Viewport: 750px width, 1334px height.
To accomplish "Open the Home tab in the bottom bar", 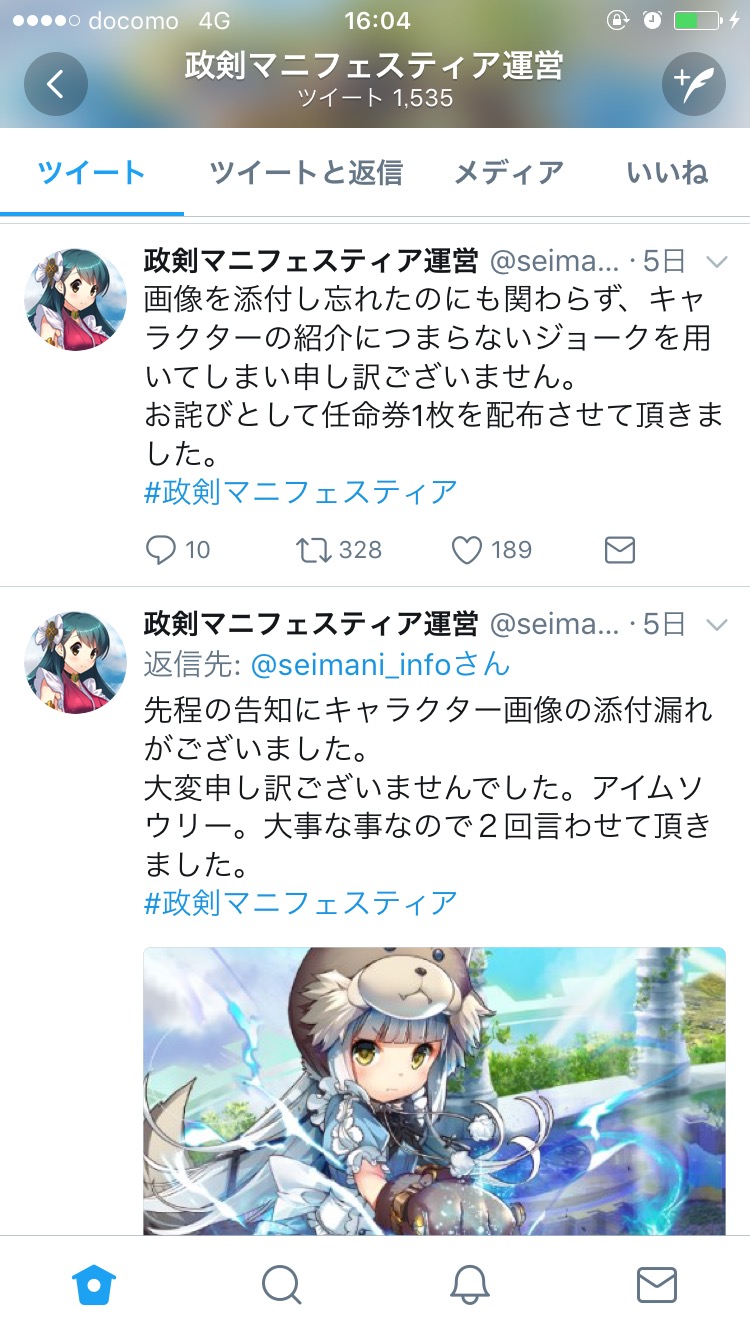I will [95, 1284].
